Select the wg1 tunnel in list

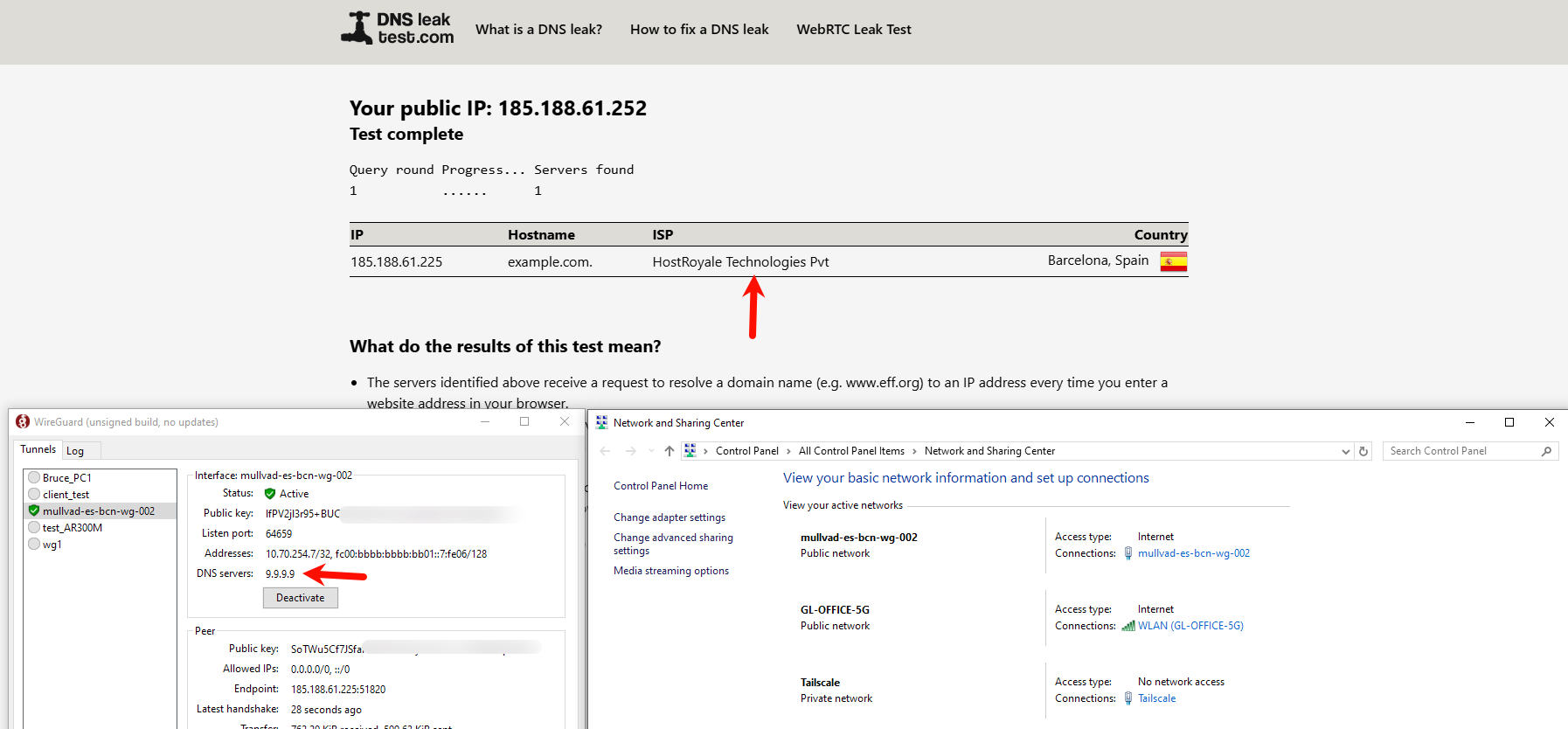click(52, 545)
